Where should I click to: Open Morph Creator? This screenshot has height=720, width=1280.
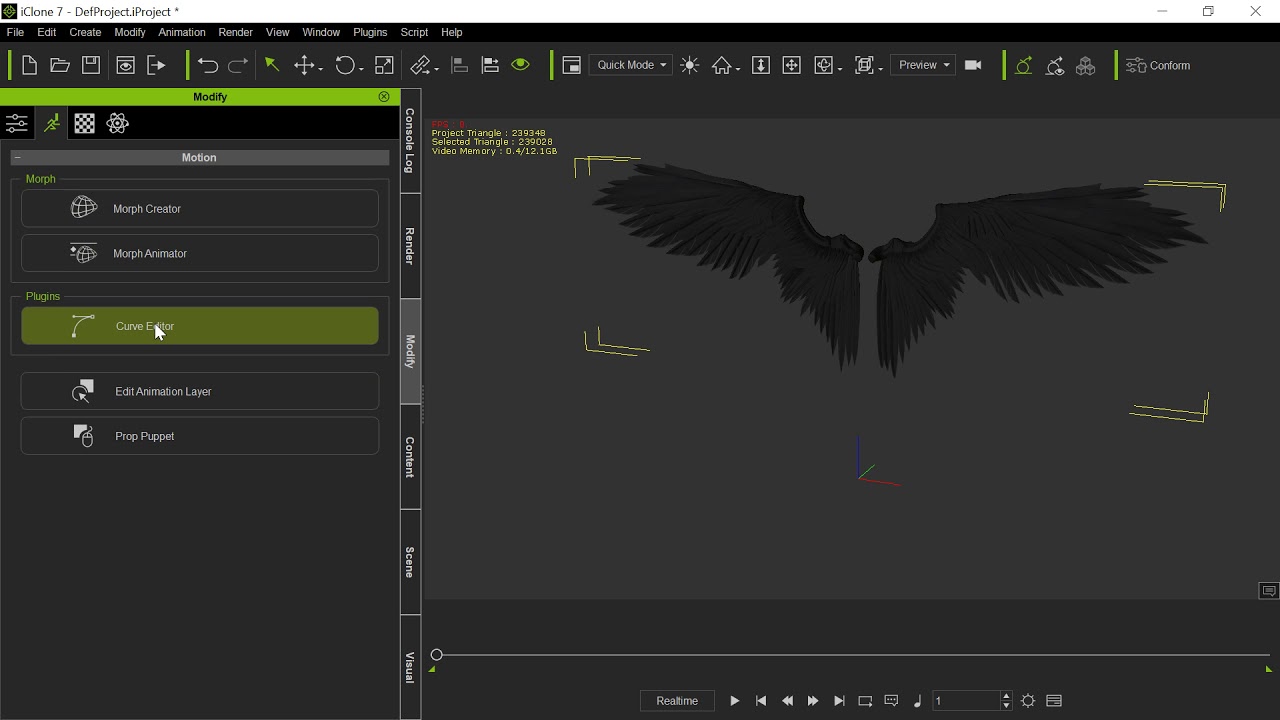tap(200, 209)
